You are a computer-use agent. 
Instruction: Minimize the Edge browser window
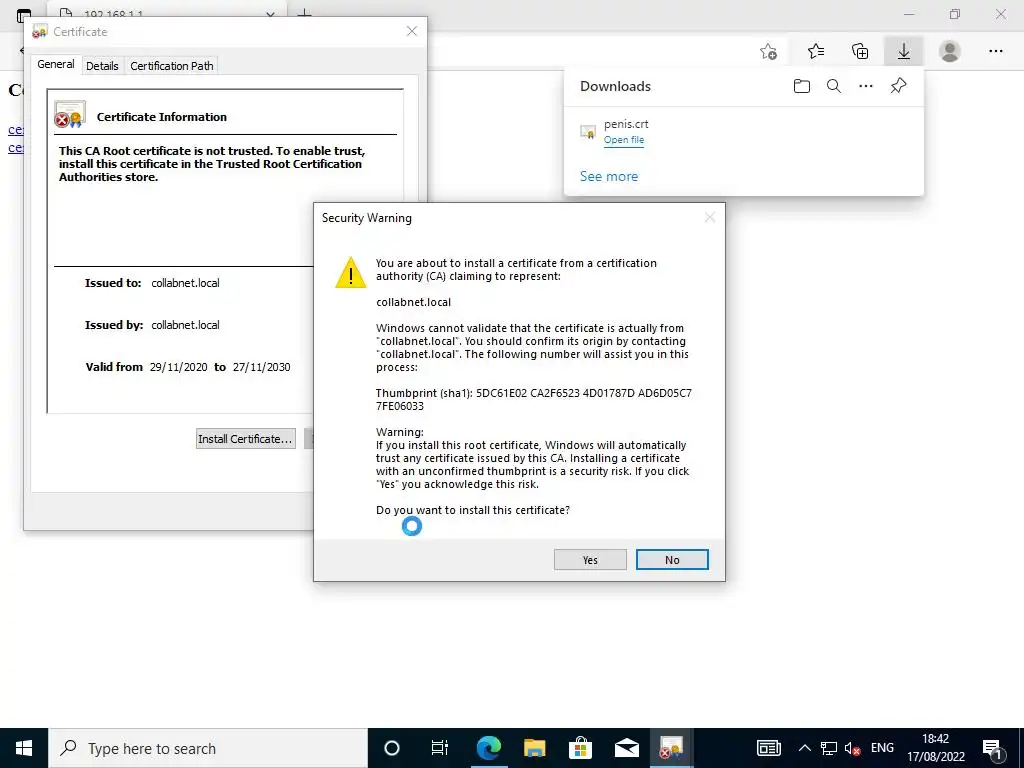909,14
